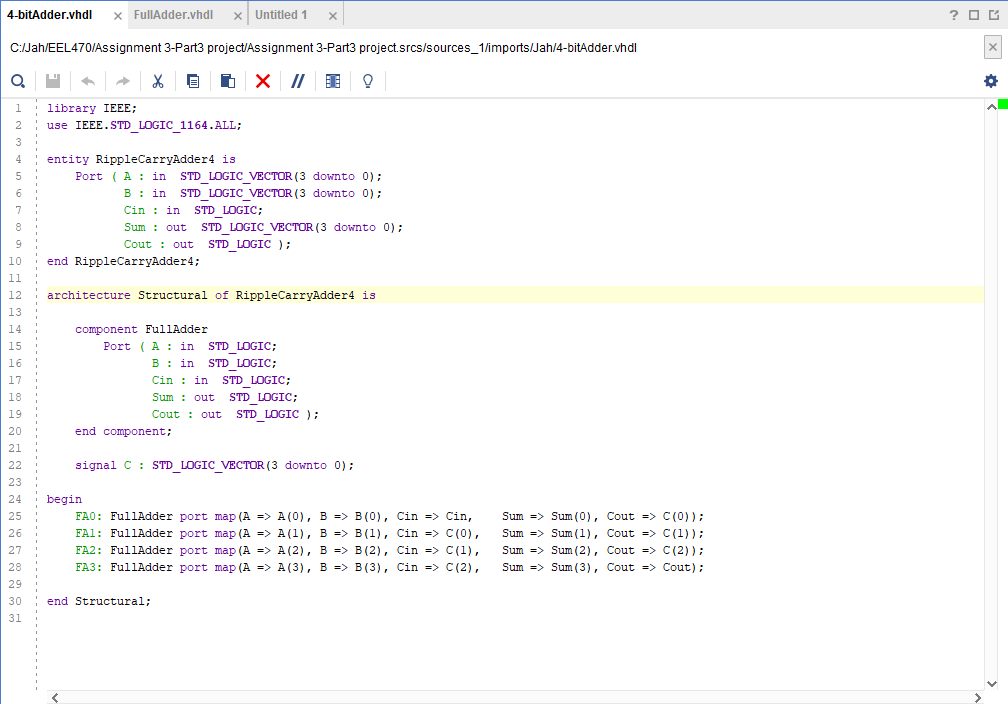
Task: Place cursor on architecture Structural line
Action: 211,296
